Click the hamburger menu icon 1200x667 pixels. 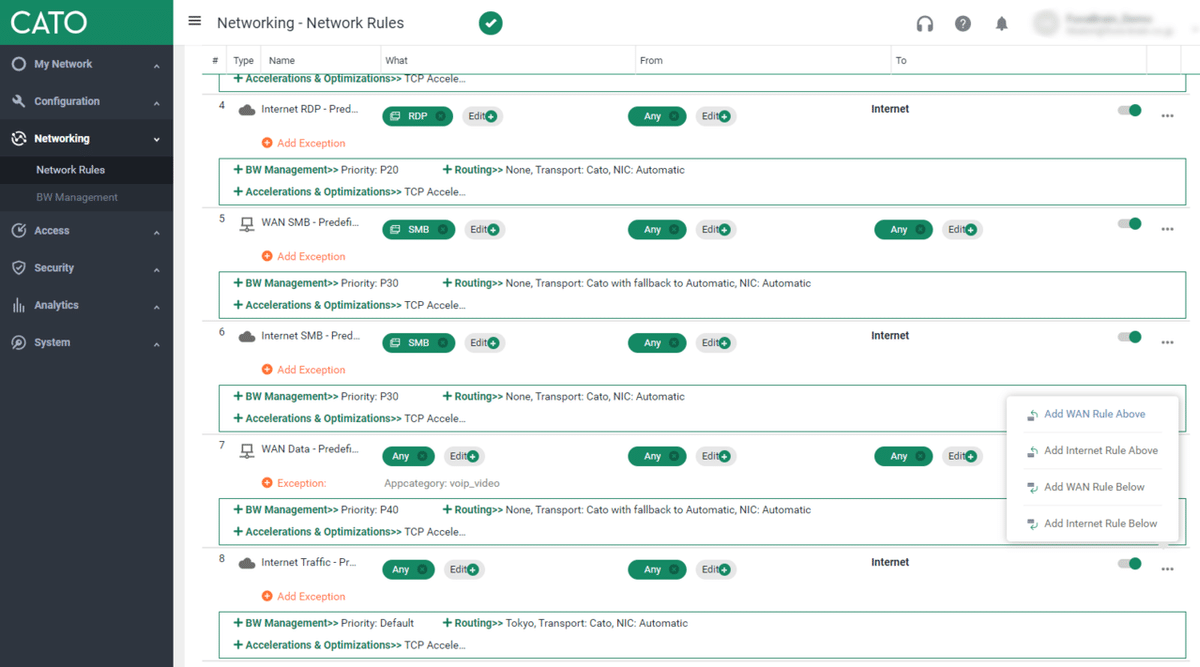[195, 21]
